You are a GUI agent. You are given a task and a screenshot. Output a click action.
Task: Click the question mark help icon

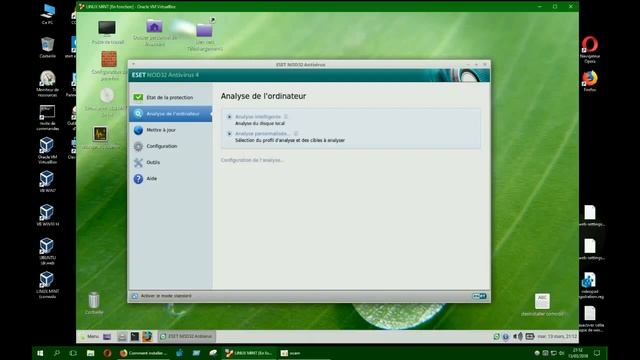(138, 179)
